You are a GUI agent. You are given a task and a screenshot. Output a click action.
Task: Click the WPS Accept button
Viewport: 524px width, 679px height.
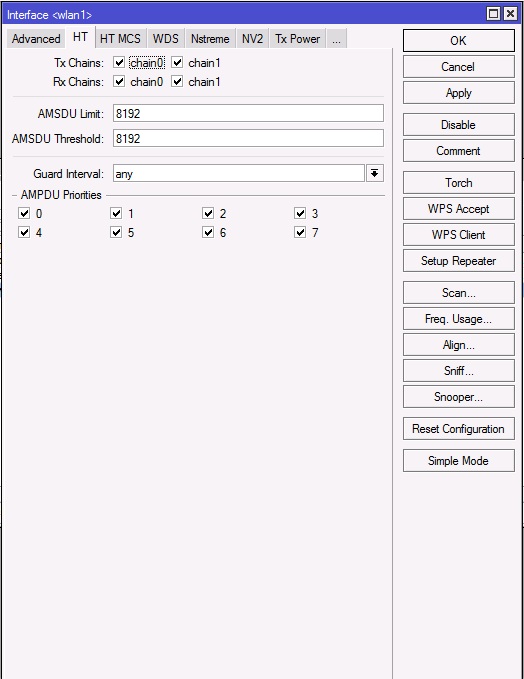tap(459, 209)
